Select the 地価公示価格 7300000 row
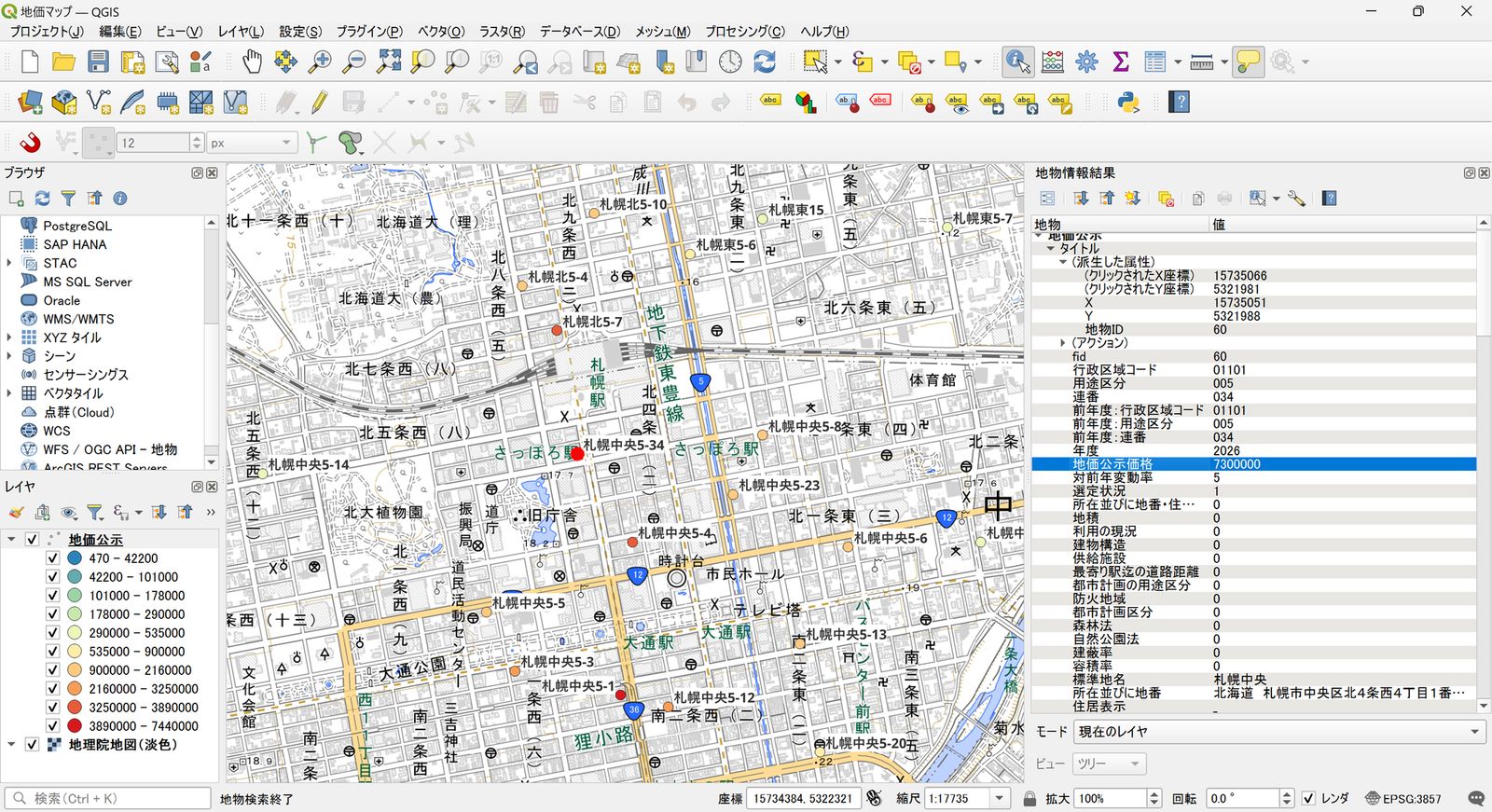This screenshot has height=812, width=1492. point(1254,464)
